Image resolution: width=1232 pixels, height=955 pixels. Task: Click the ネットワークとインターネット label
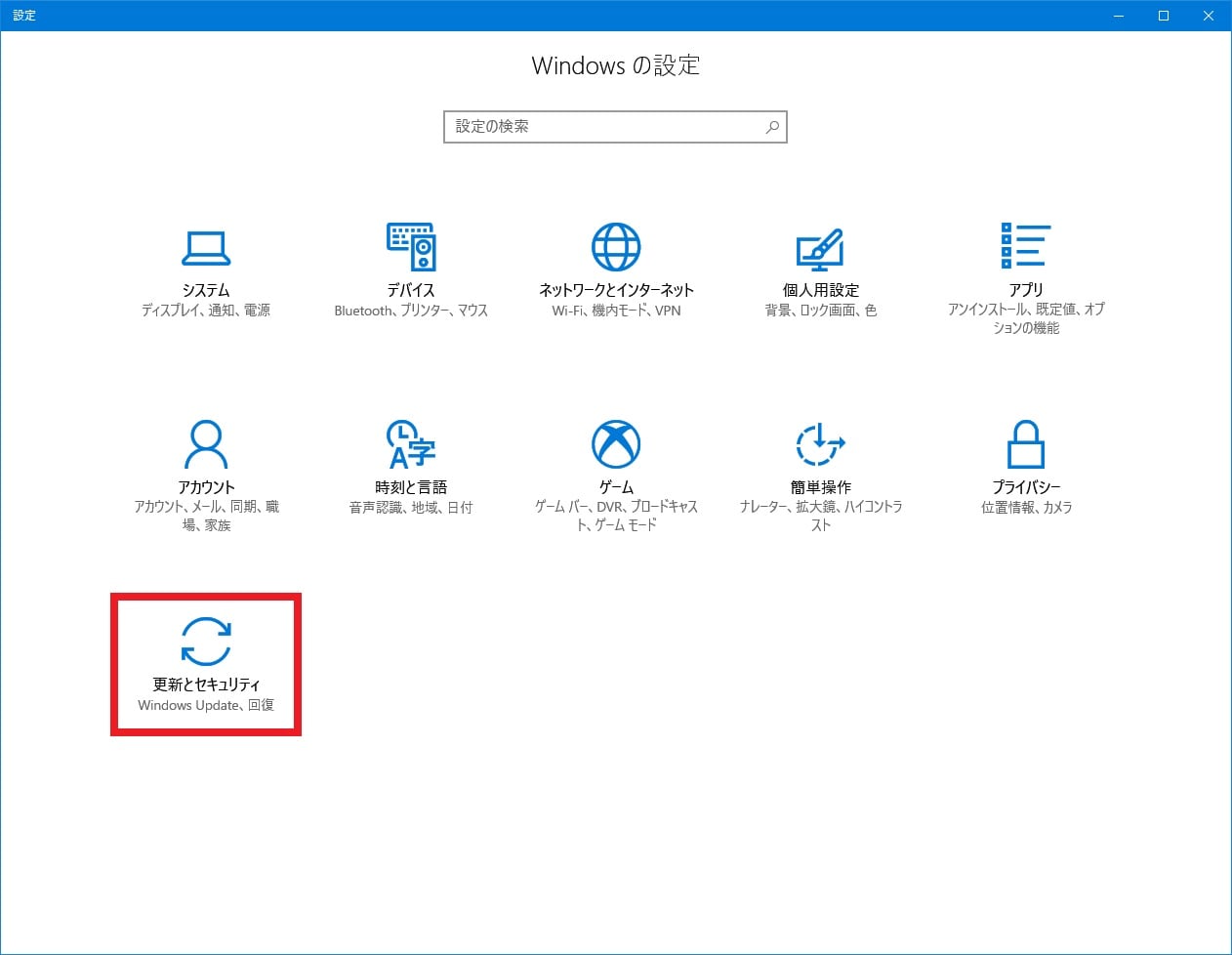(616, 290)
